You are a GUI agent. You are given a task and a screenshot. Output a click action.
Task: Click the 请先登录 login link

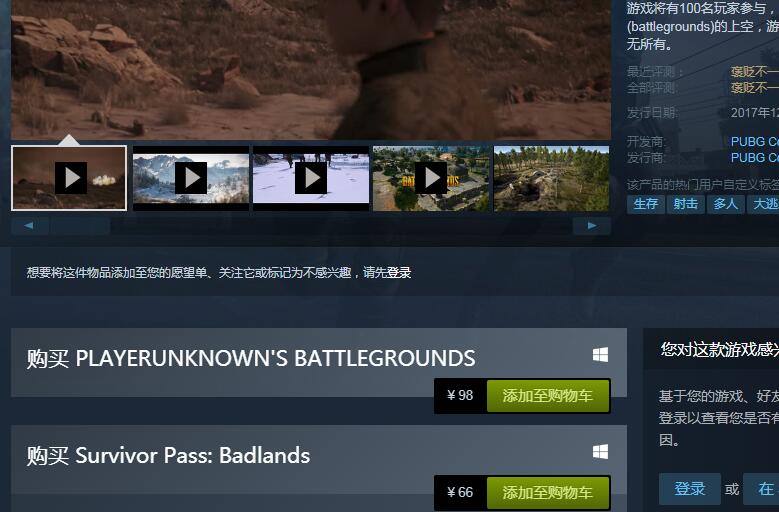coord(387,273)
